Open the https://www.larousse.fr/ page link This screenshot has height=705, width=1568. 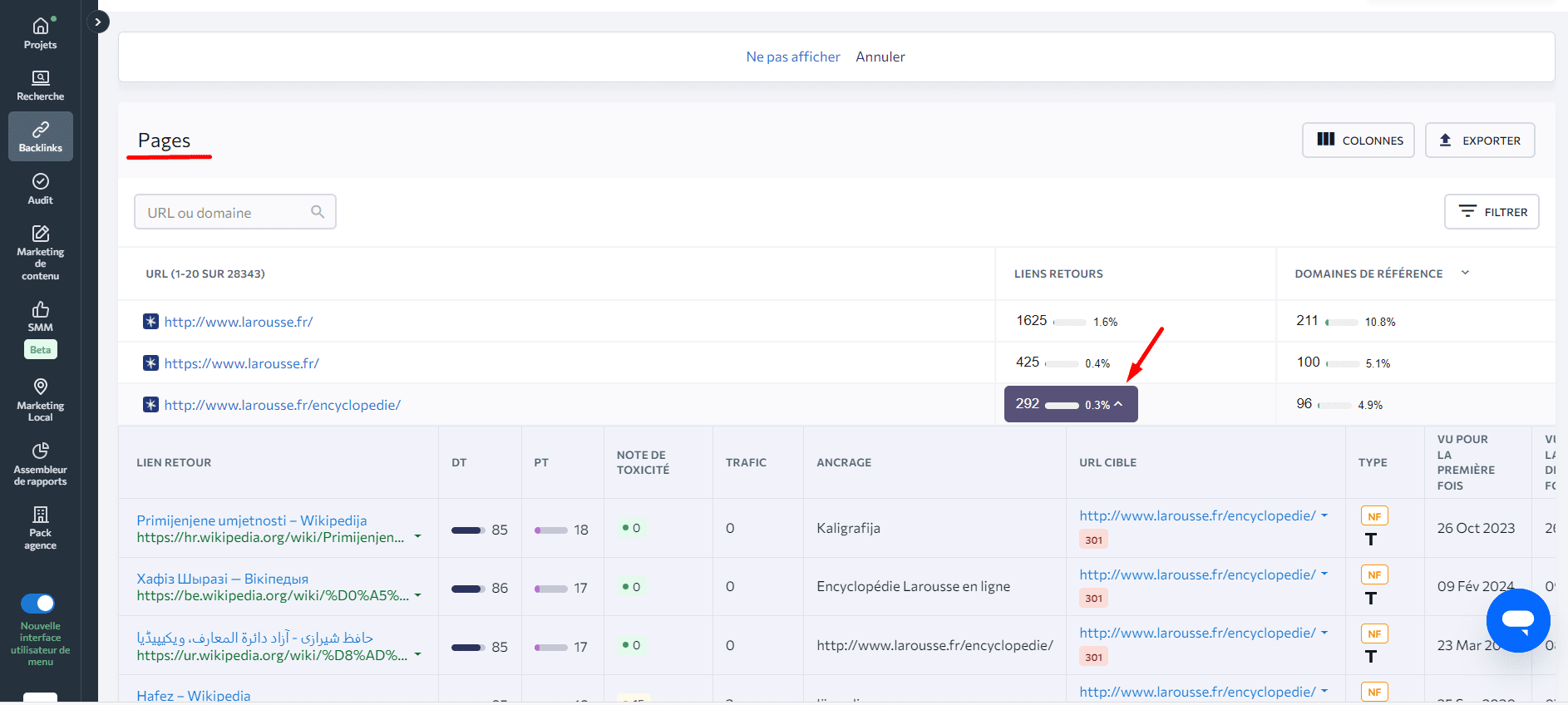(242, 363)
